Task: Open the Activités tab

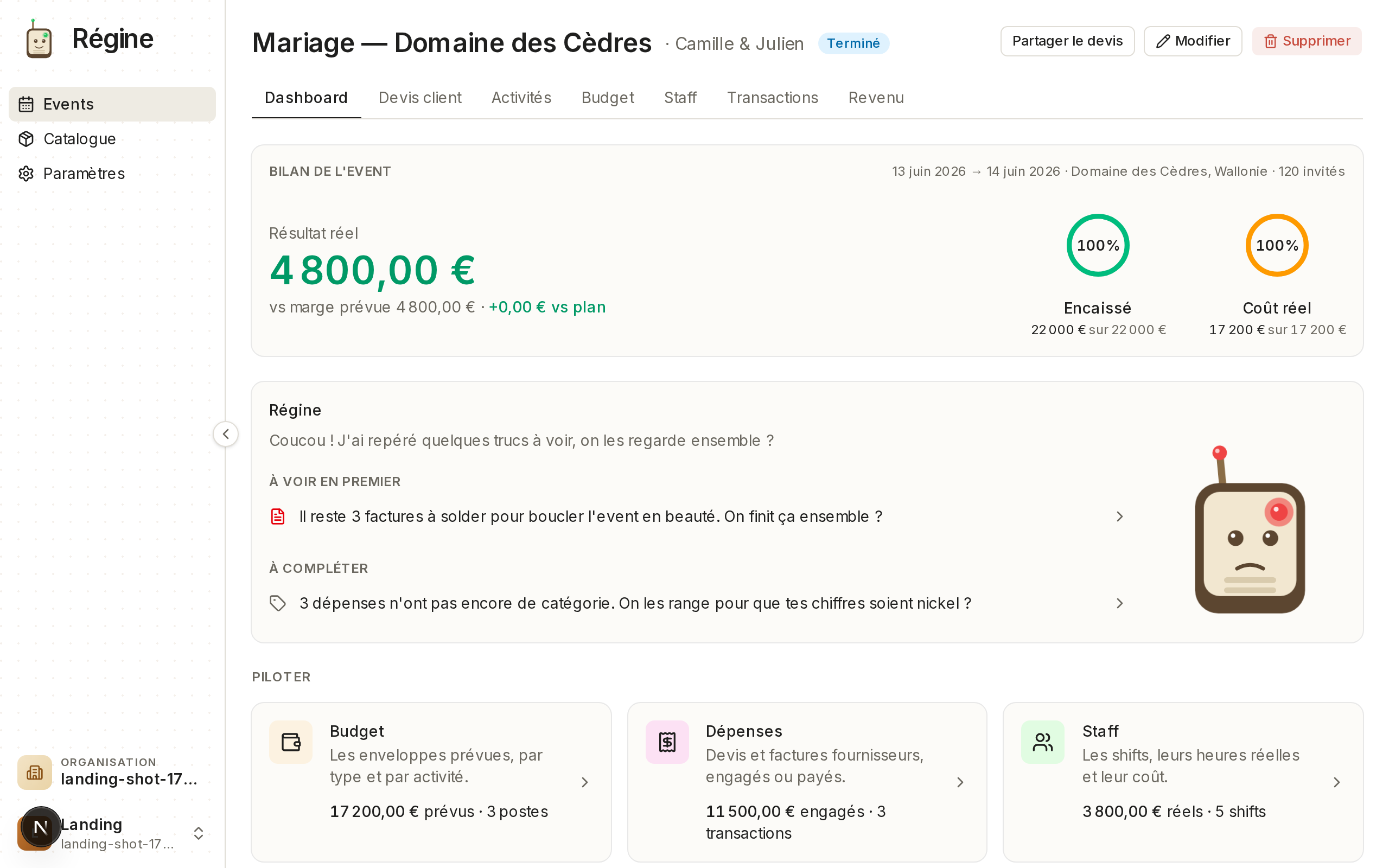Action: (x=521, y=98)
